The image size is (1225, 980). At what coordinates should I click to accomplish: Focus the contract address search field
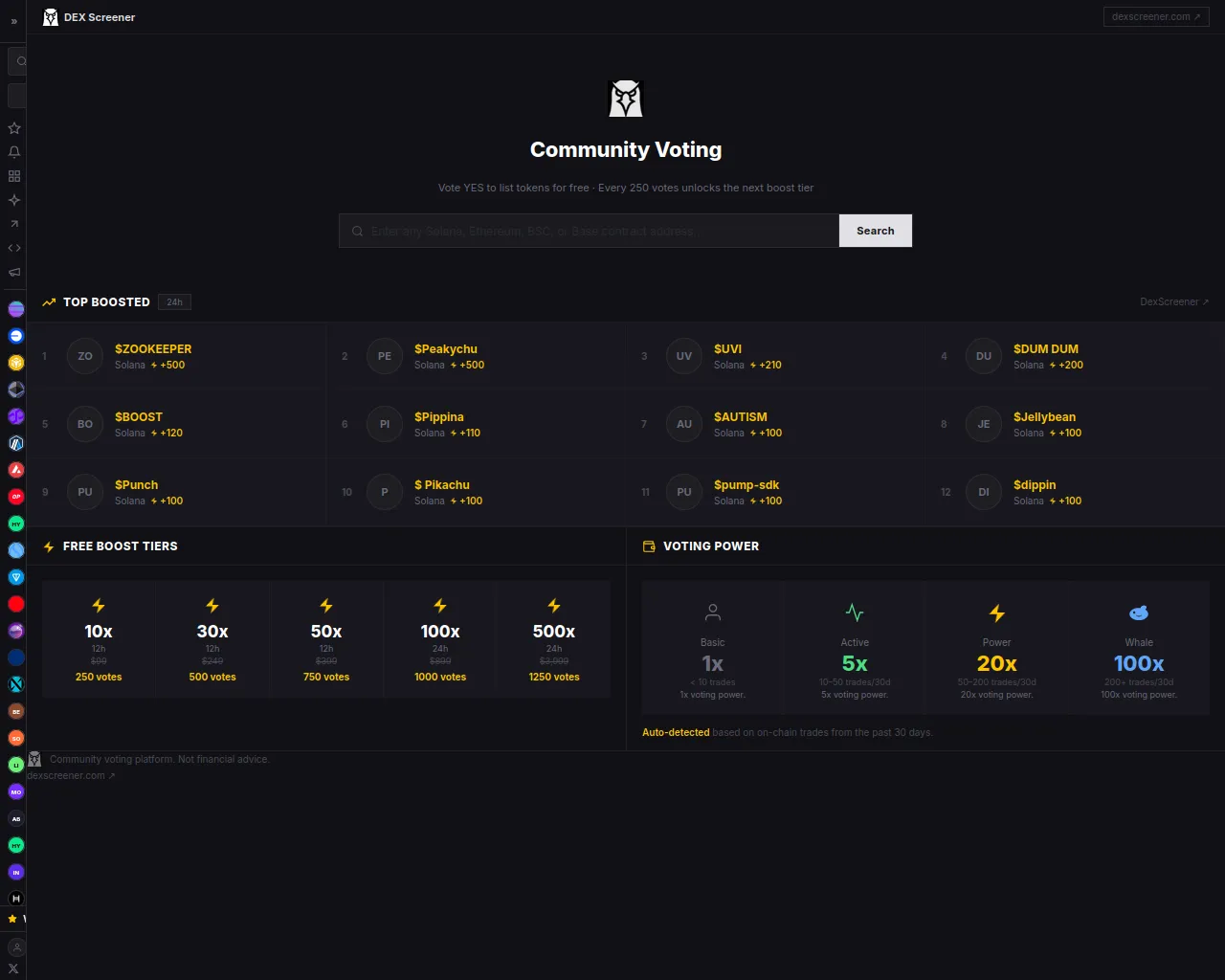(x=590, y=231)
